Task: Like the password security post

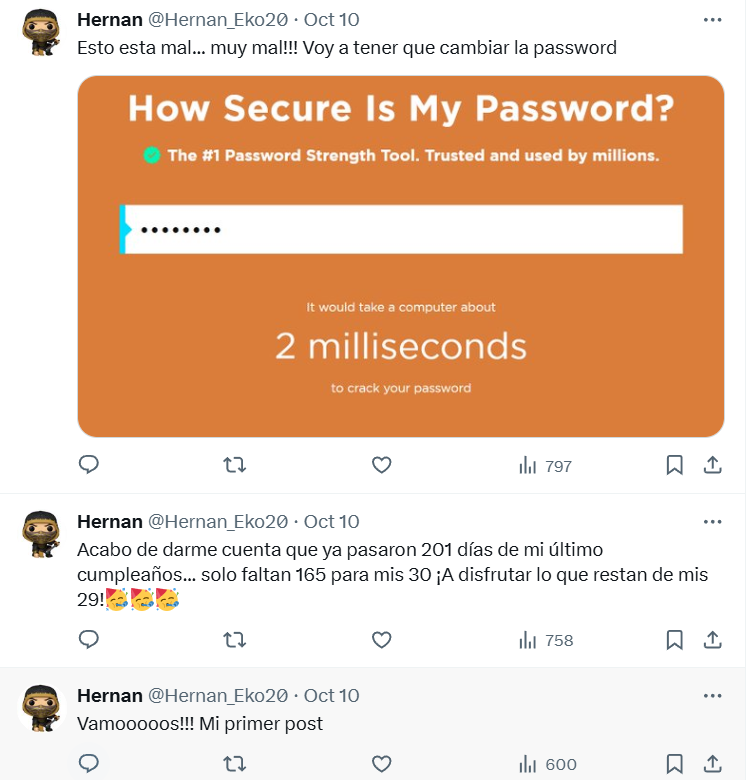Action: (x=381, y=465)
